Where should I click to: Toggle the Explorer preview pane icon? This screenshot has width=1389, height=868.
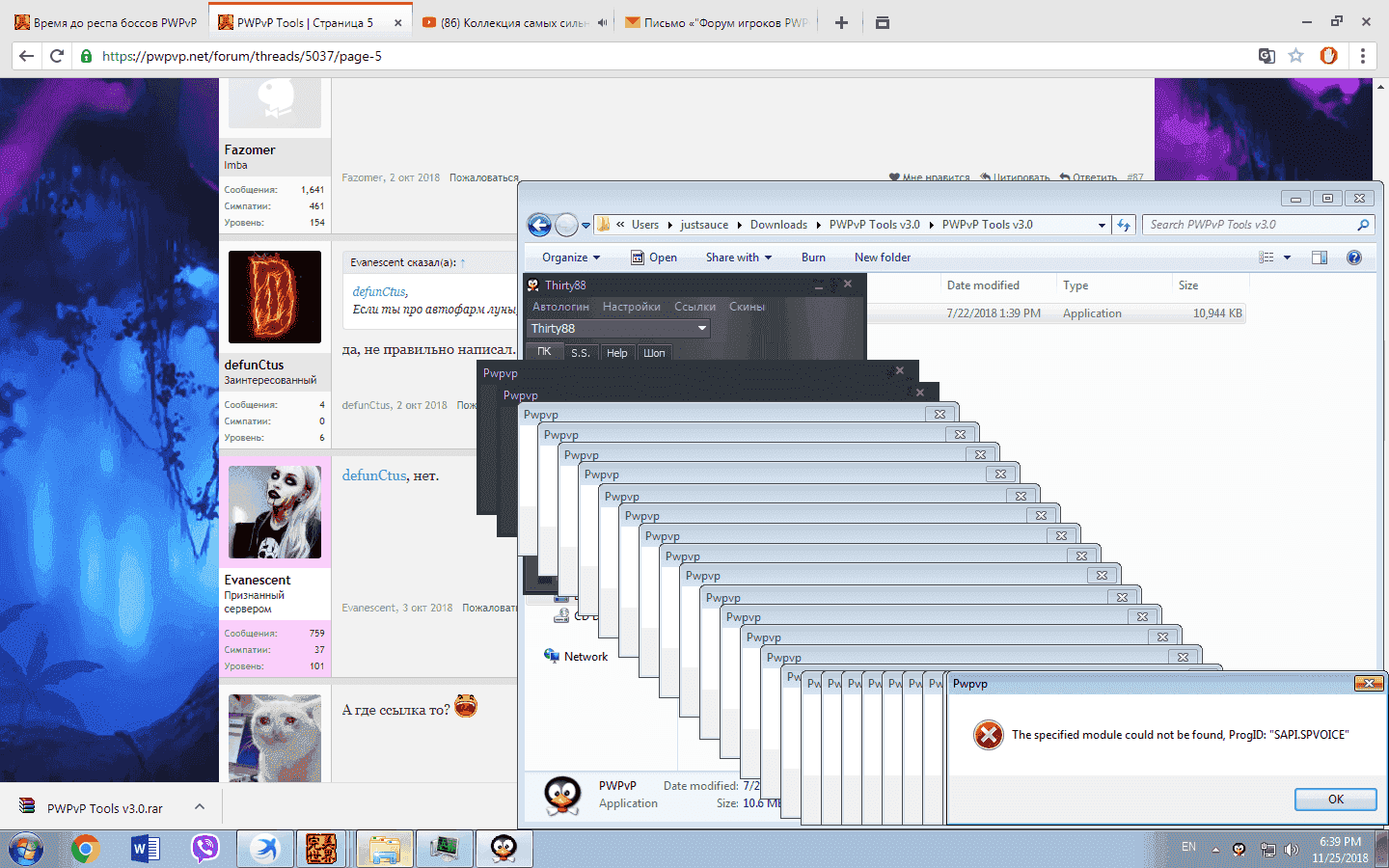click(1320, 258)
